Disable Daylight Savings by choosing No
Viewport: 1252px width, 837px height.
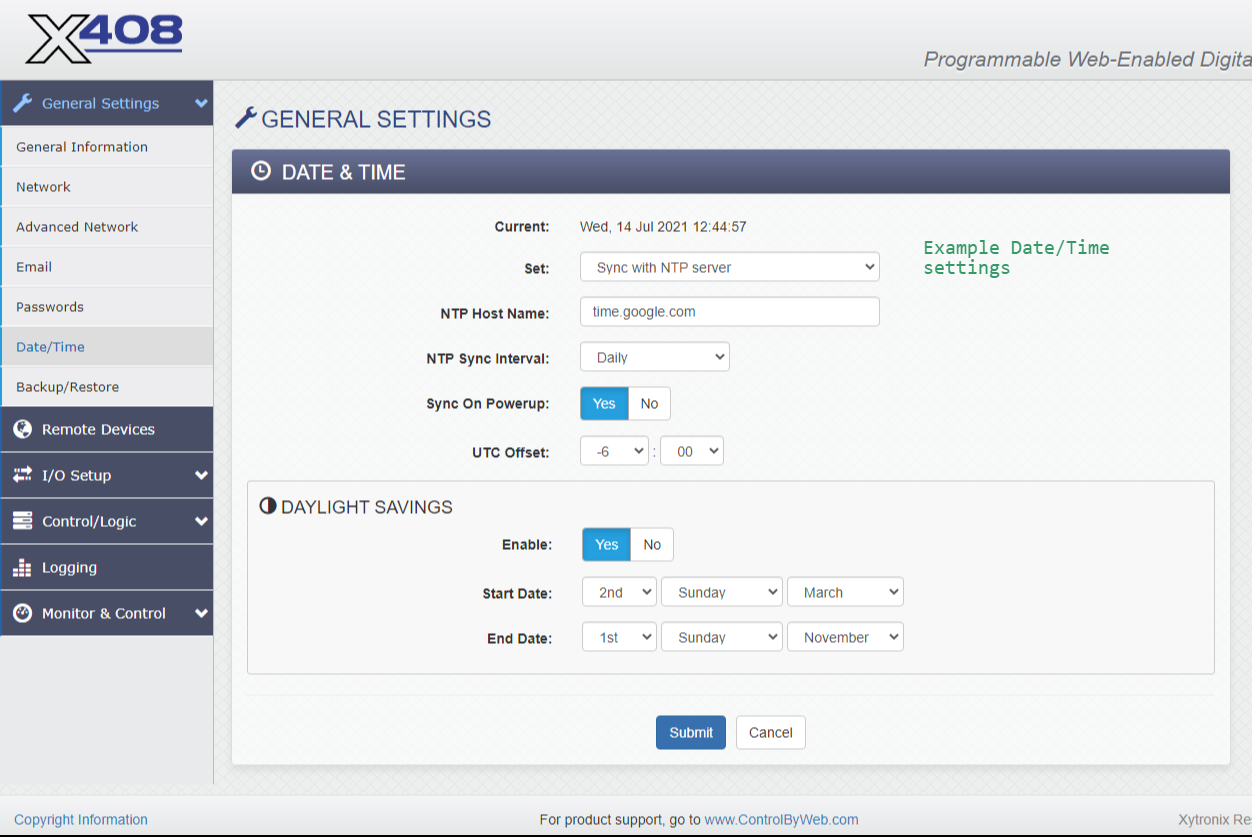pyautogui.click(x=652, y=545)
